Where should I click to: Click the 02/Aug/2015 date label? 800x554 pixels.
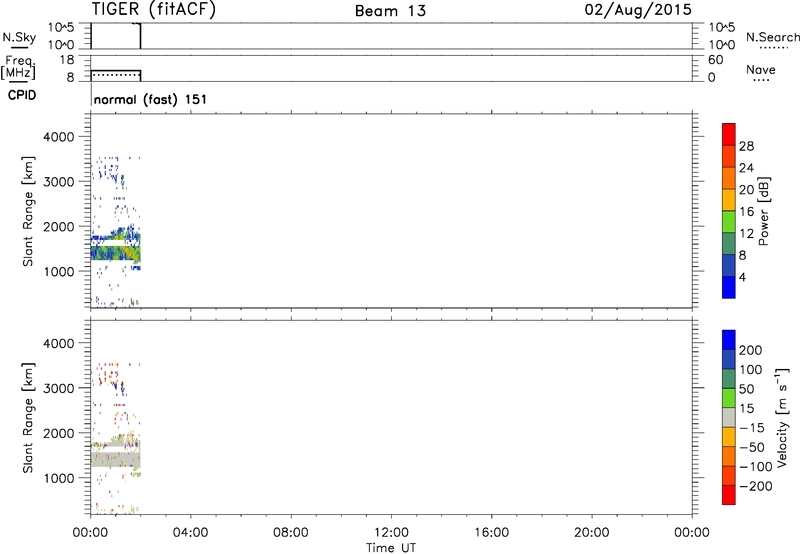click(638, 10)
